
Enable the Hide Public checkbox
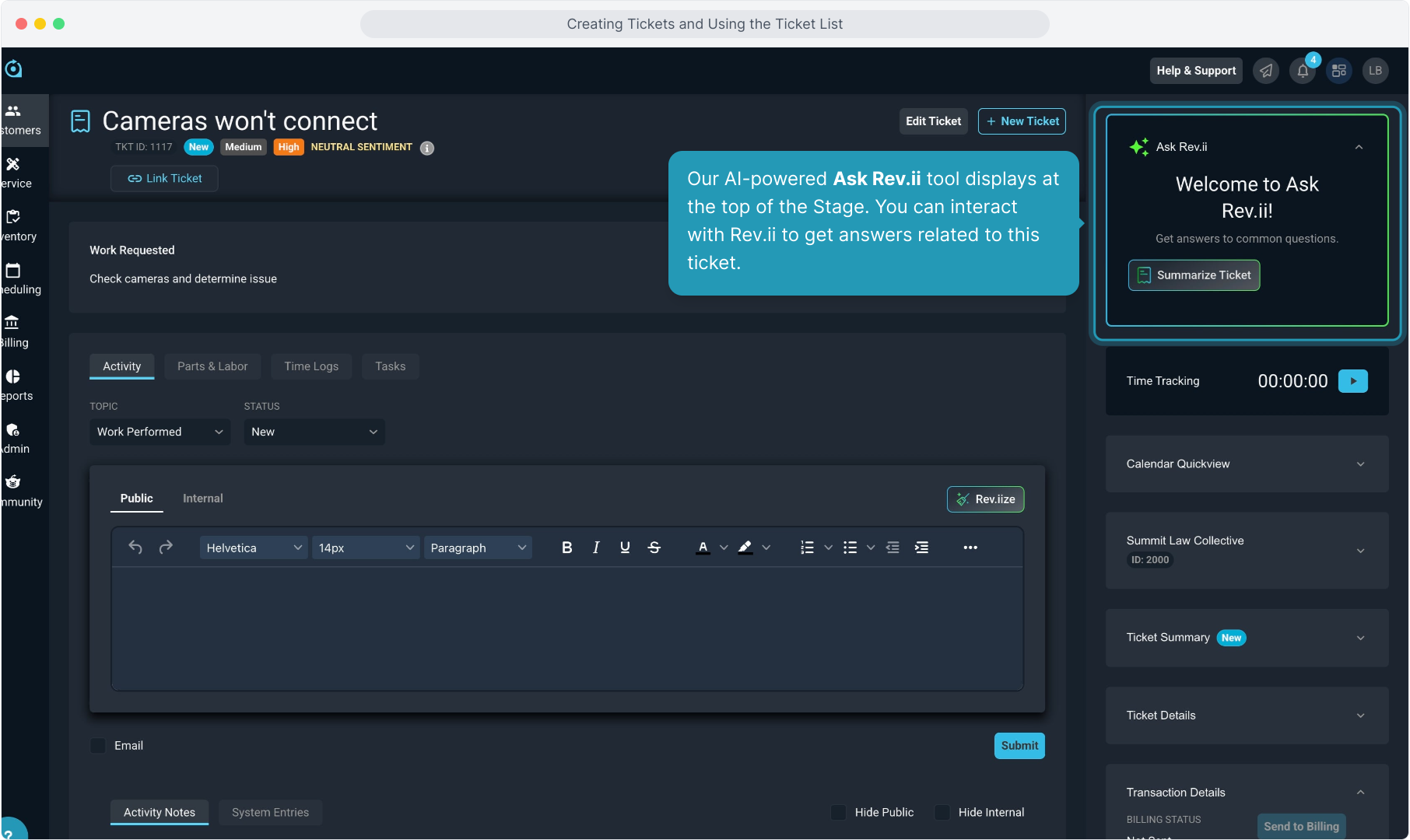pyautogui.click(x=839, y=812)
